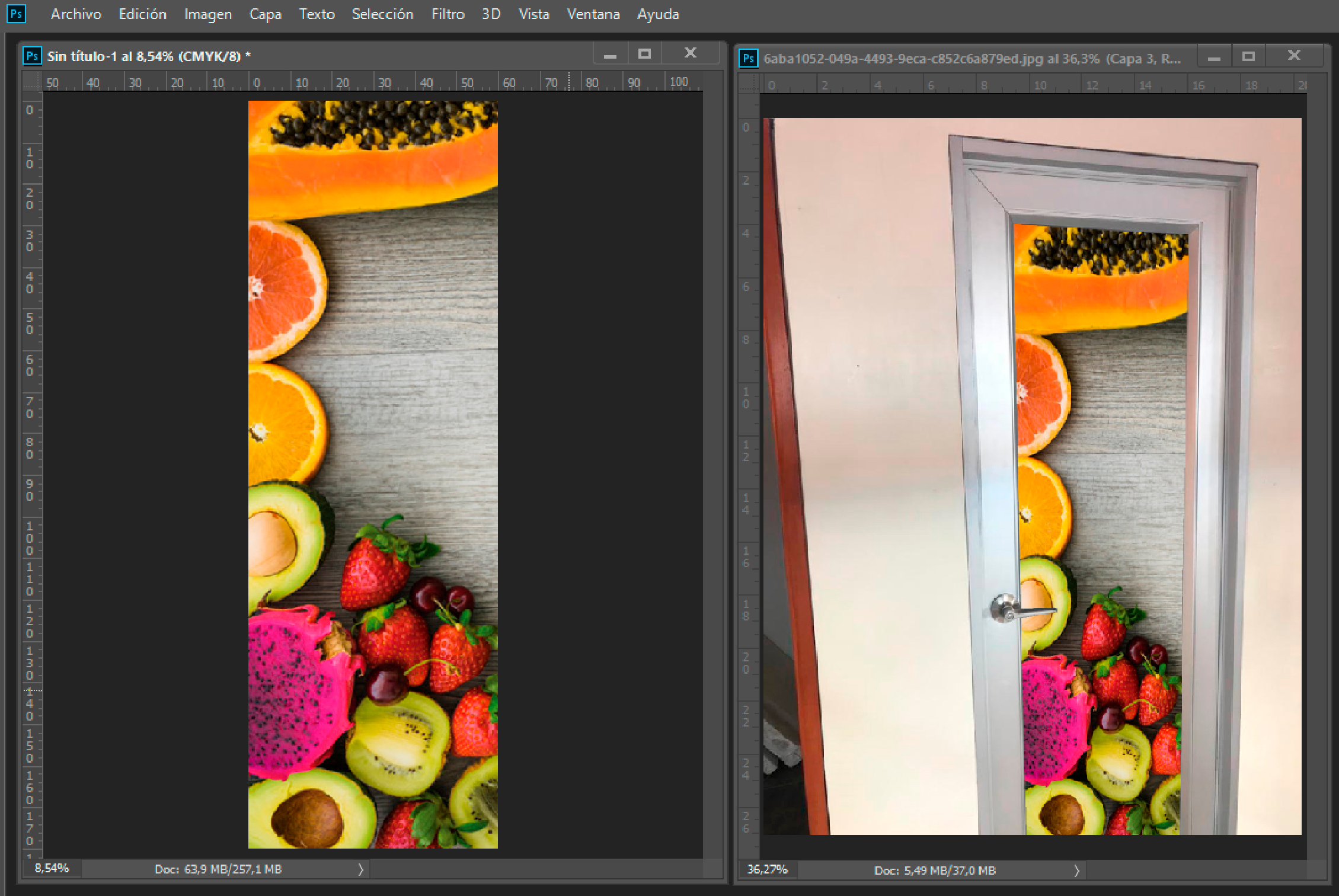Click the 36,27% zoom field
Image resolution: width=1339 pixels, height=896 pixels.
[768, 869]
